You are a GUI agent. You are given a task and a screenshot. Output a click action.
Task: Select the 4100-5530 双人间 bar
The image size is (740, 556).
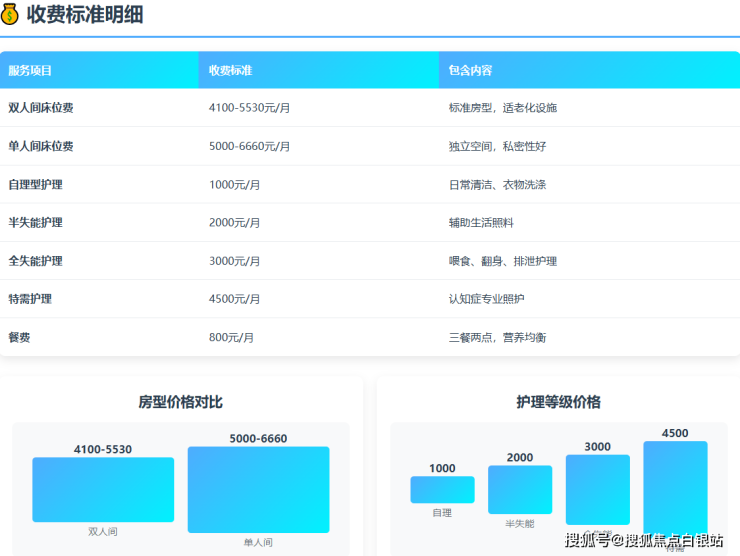[103, 490]
